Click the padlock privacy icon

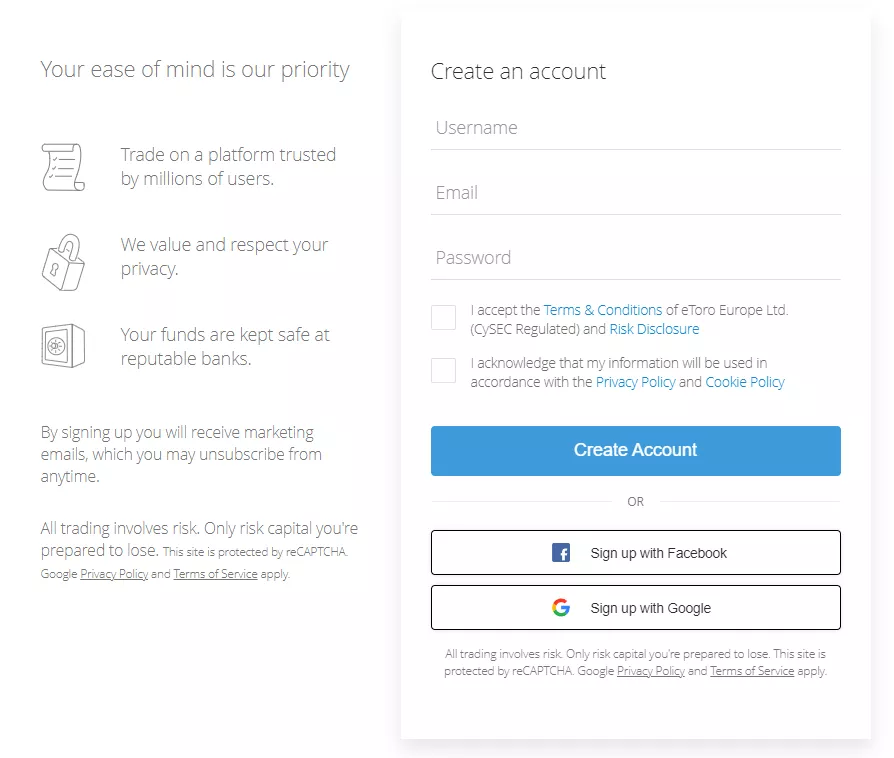pyautogui.click(x=62, y=262)
